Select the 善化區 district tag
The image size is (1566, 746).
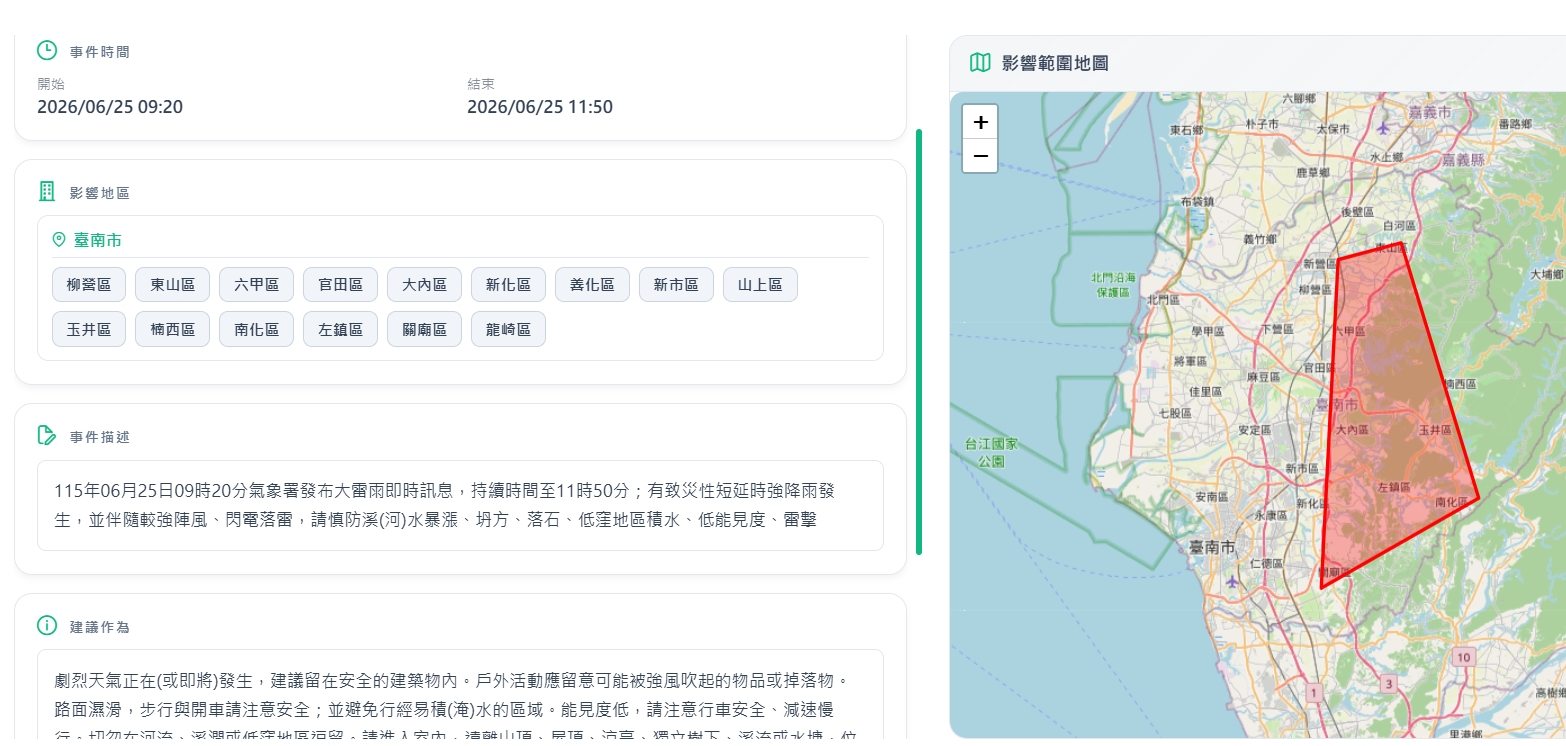(593, 285)
